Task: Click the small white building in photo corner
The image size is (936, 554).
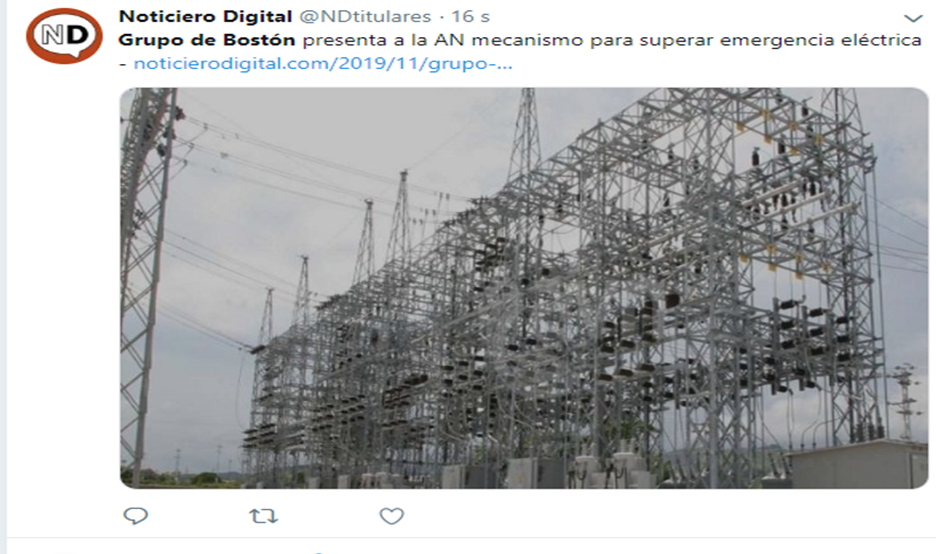Action: [x=858, y=464]
